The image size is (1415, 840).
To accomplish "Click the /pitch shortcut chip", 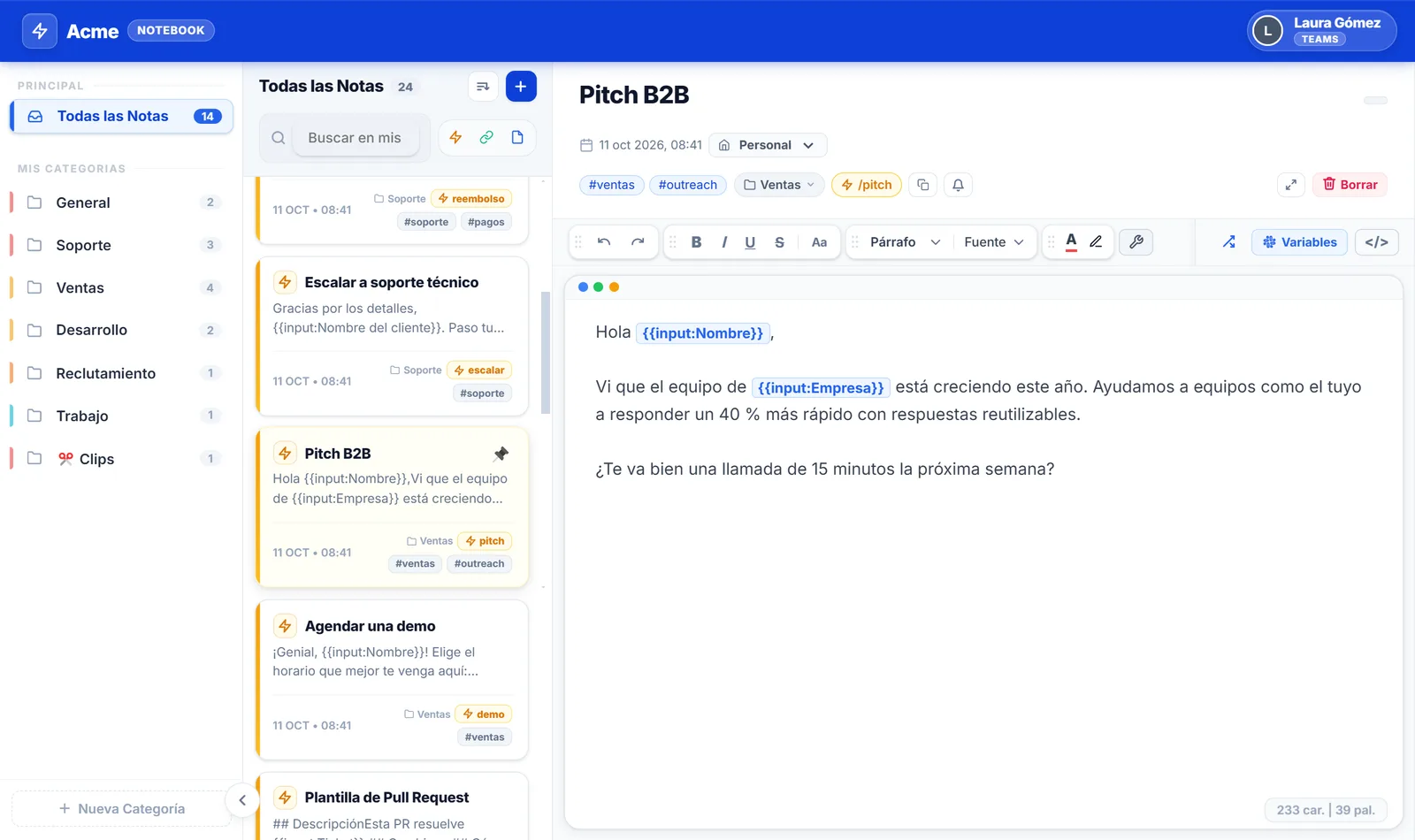I will (867, 185).
